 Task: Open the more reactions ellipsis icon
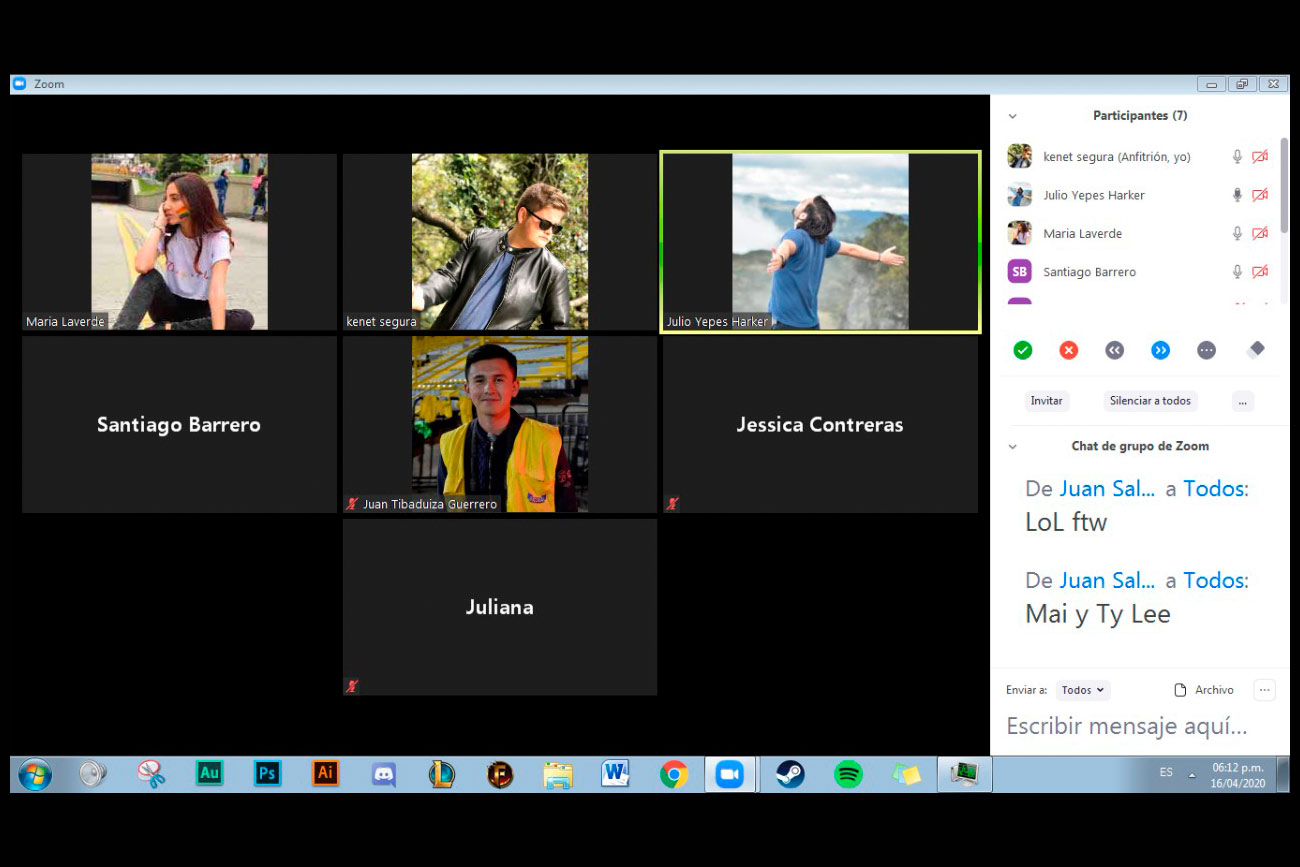click(x=1206, y=350)
